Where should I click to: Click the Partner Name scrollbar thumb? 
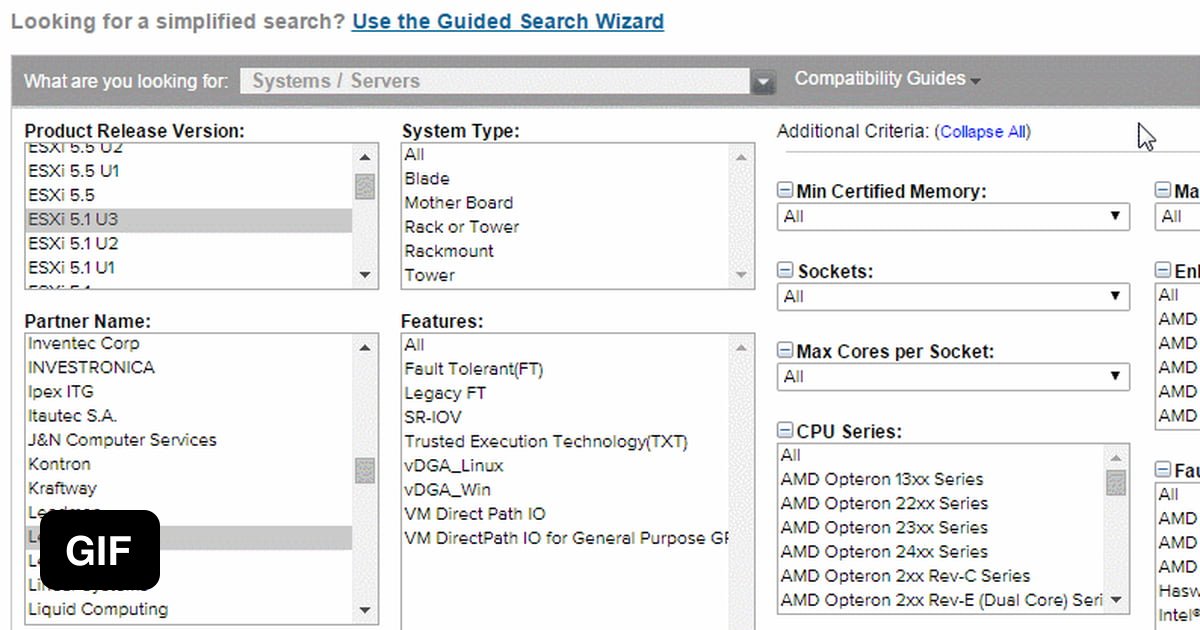[x=365, y=470]
